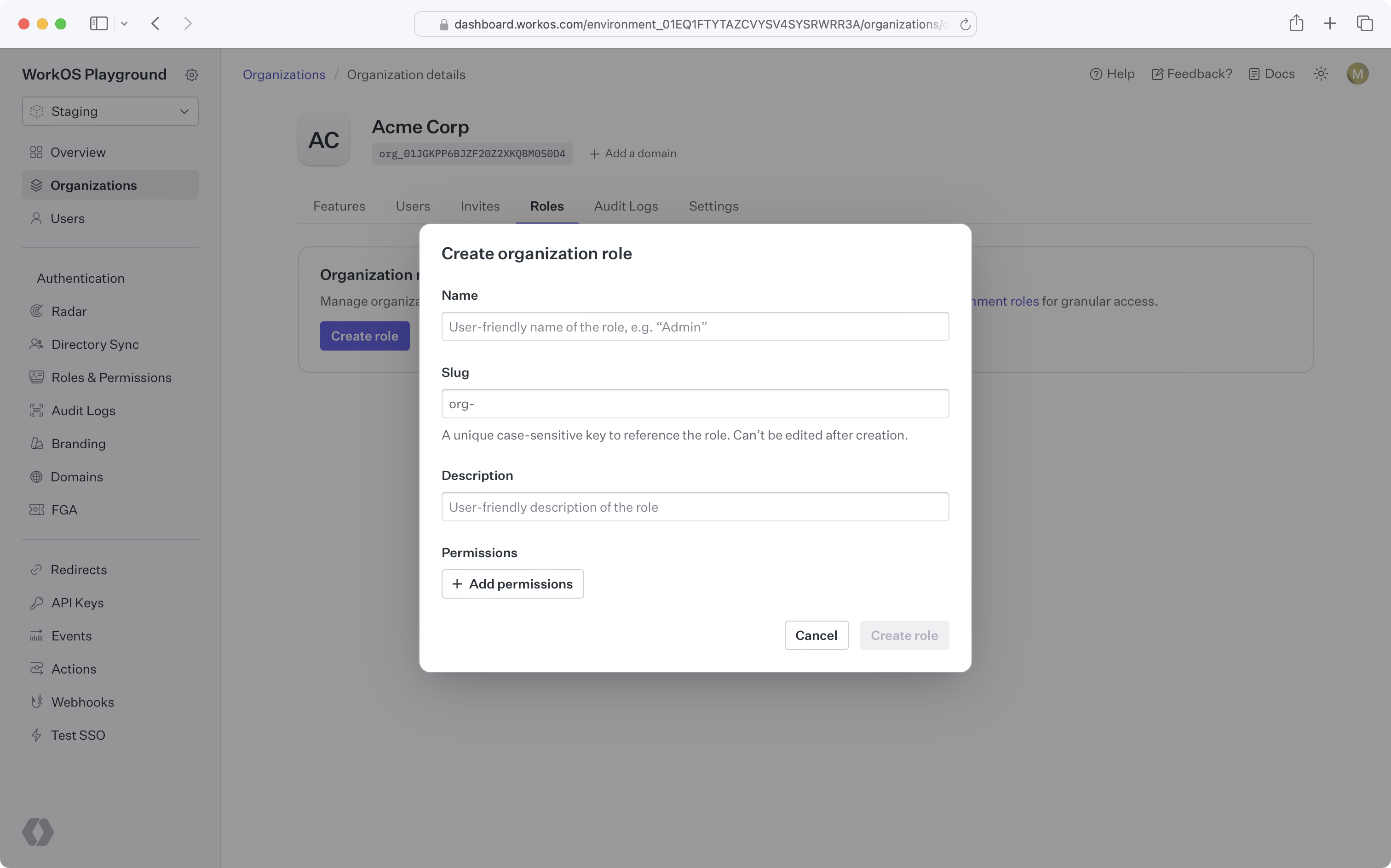Click the role Name input field
Screen dimensions: 1391x868
click(695, 326)
